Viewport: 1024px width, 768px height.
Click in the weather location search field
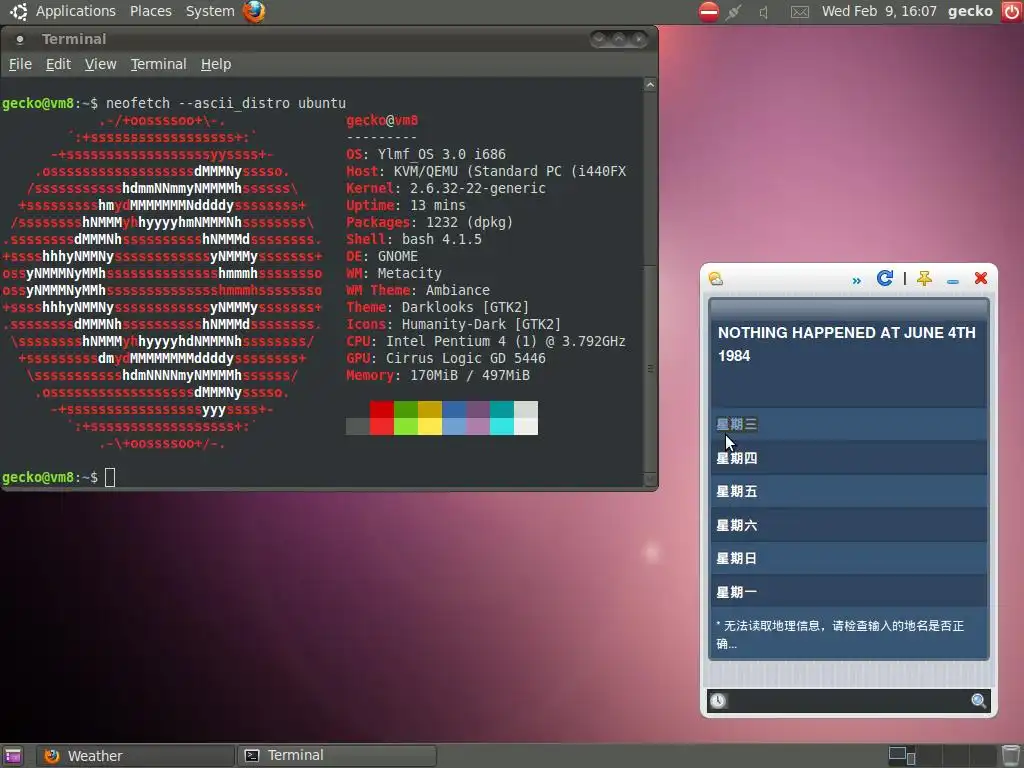[848, 701]
